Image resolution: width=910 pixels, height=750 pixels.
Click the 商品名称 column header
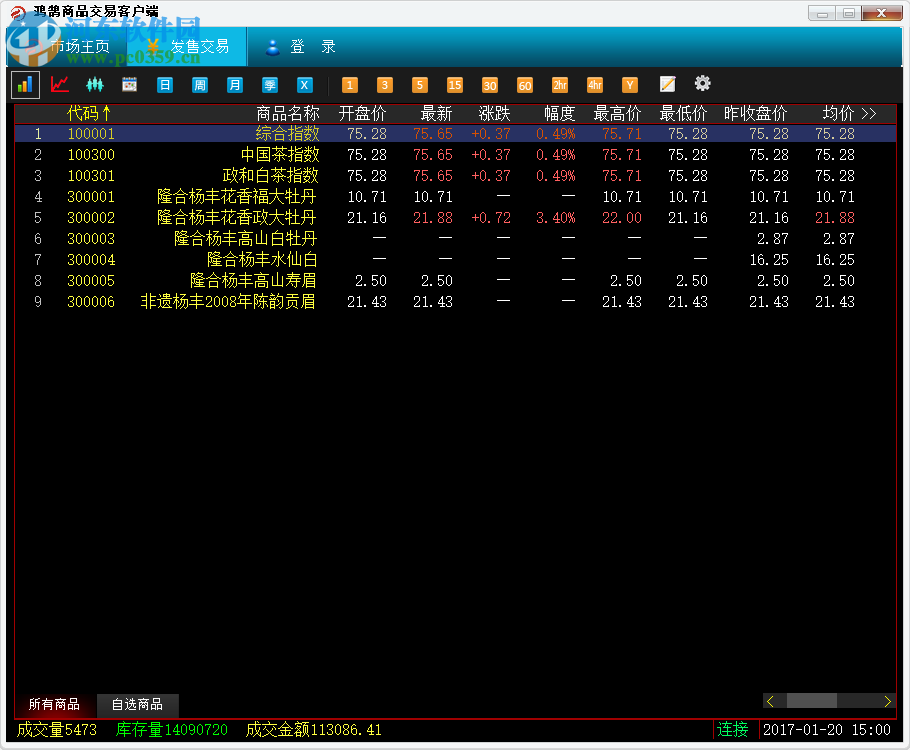(x=288, y=113)
